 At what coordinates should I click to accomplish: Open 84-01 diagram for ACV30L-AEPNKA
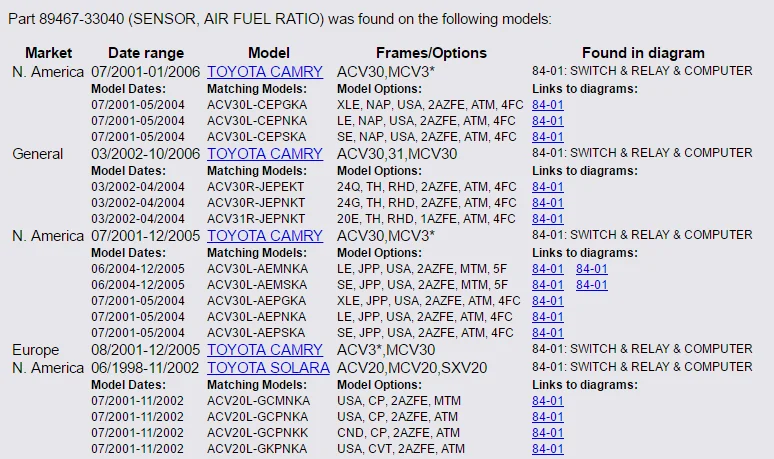pos(547,317)
